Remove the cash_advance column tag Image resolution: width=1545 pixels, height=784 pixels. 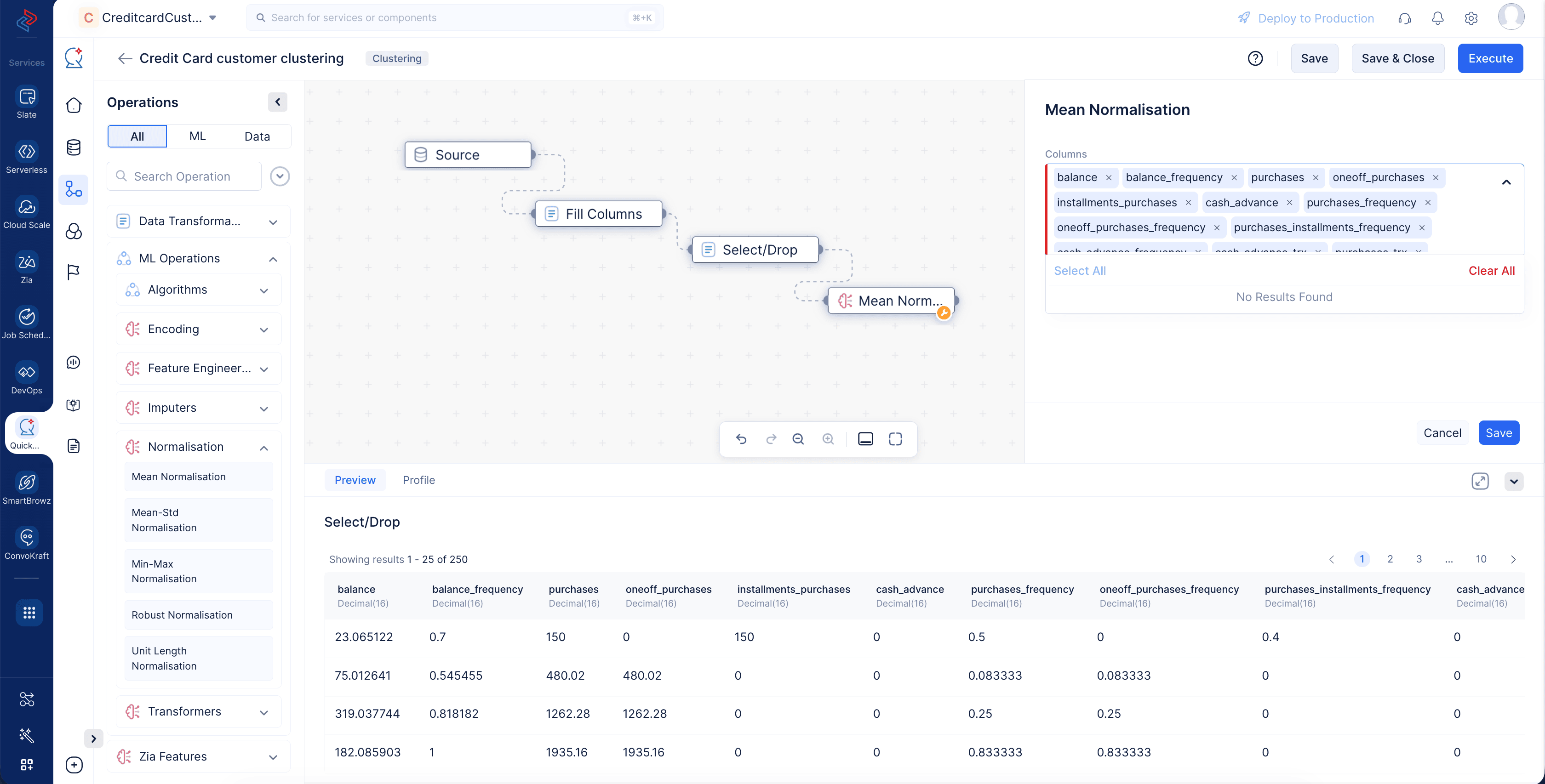pos(1289,203)
